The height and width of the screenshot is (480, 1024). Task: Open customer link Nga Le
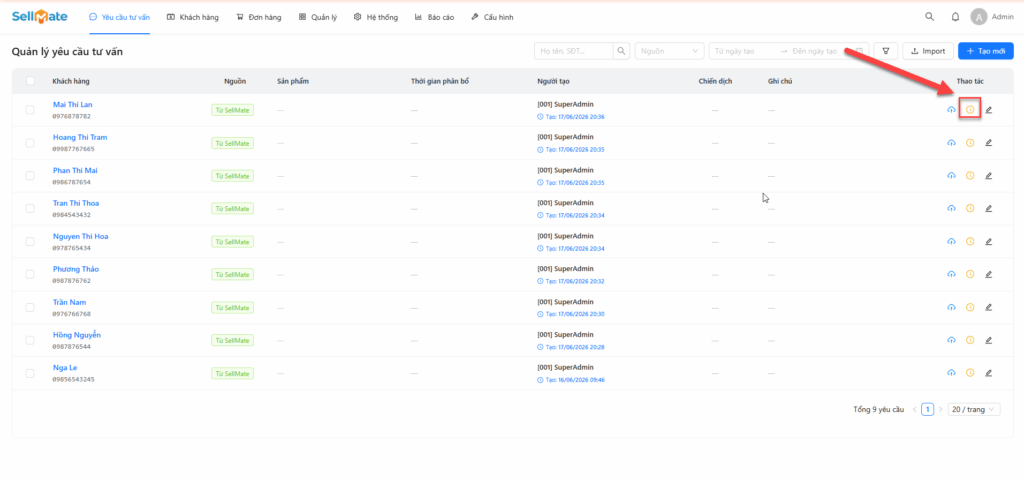click(x=65, y=368)
